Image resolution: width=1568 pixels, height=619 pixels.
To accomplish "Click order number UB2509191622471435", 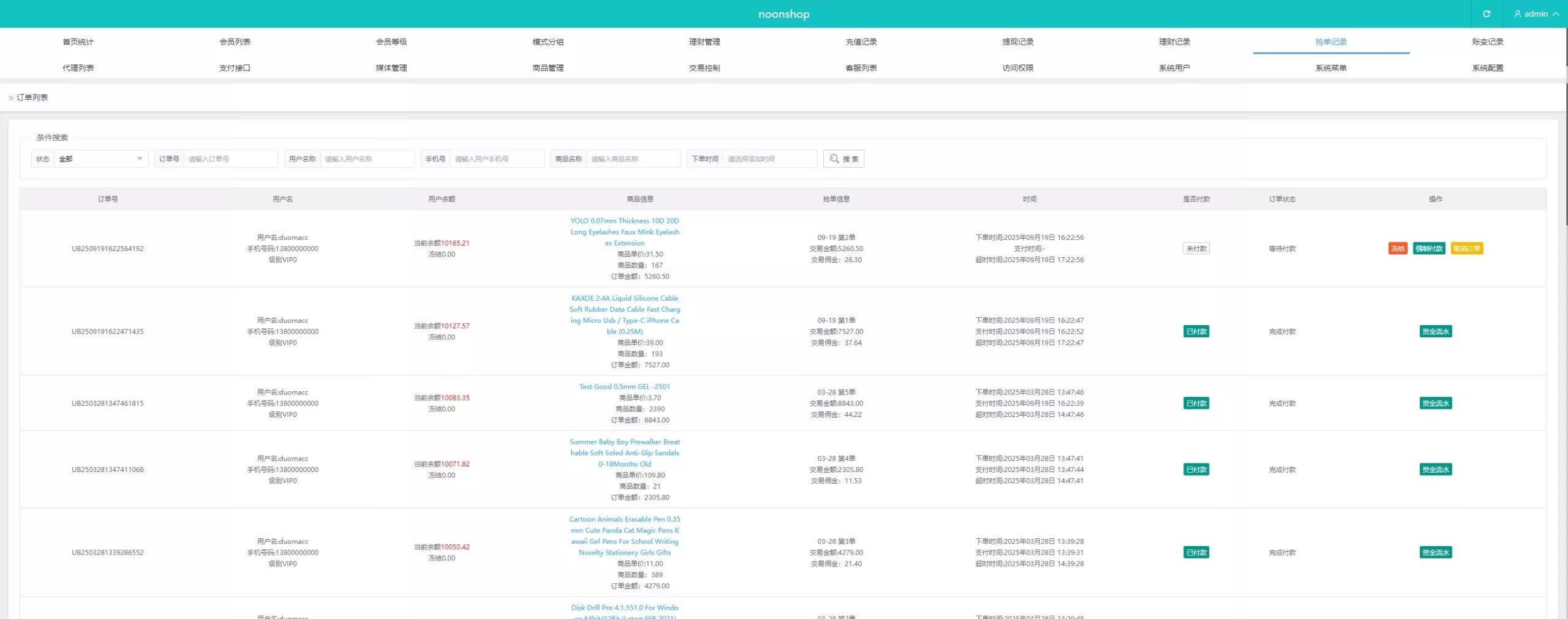I will pos(108,332).
